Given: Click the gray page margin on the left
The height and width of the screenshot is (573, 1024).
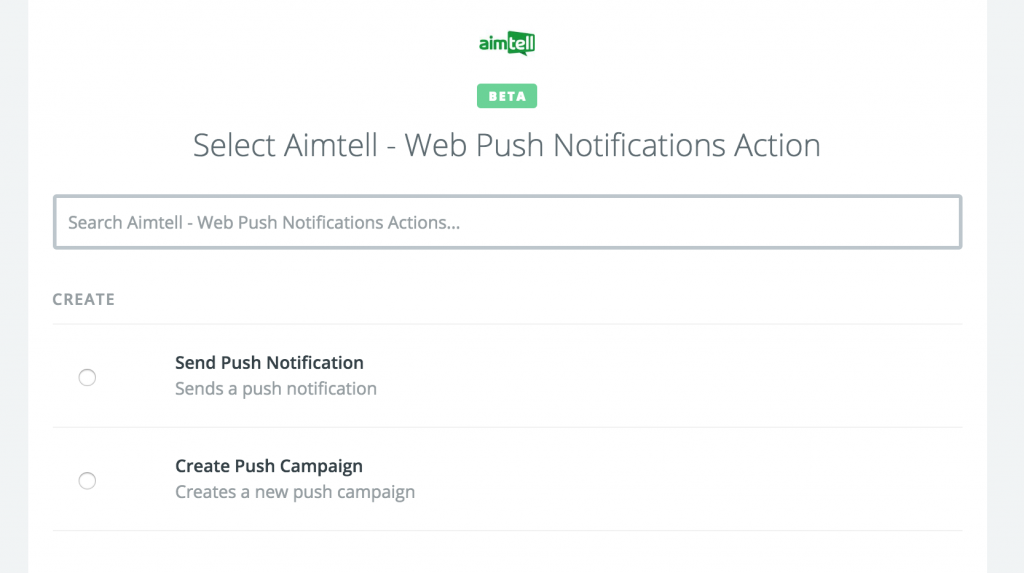Looking at the screenshot, I should click(14, 286).
